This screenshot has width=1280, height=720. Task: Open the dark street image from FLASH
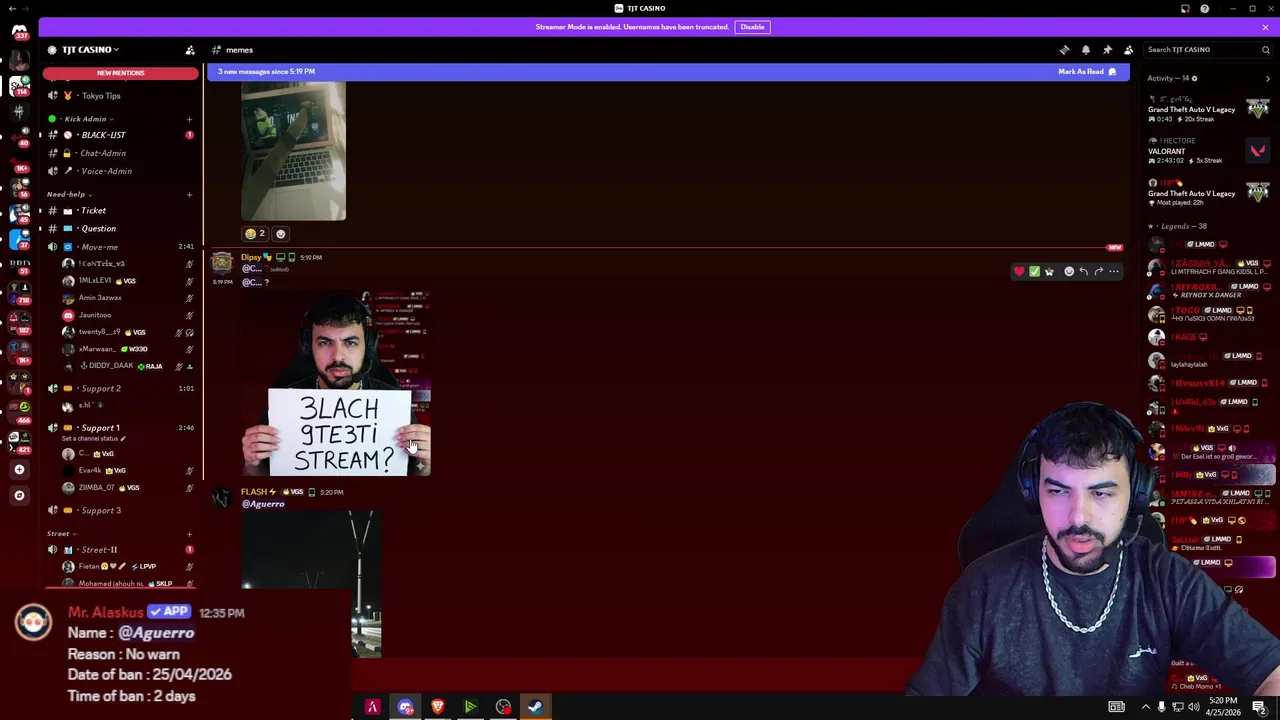point(311,584)
